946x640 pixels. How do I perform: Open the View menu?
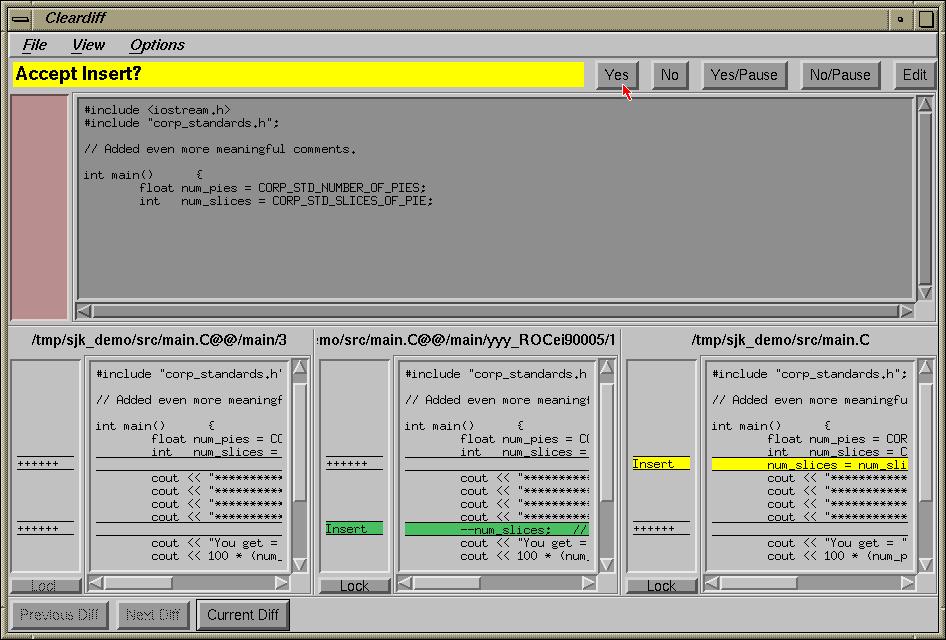[x=88, y=45]
